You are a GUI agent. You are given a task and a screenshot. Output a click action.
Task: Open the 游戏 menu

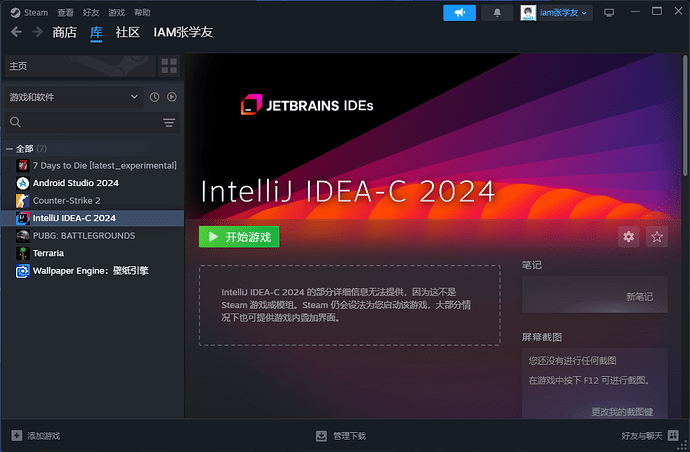tap(117, 12)
